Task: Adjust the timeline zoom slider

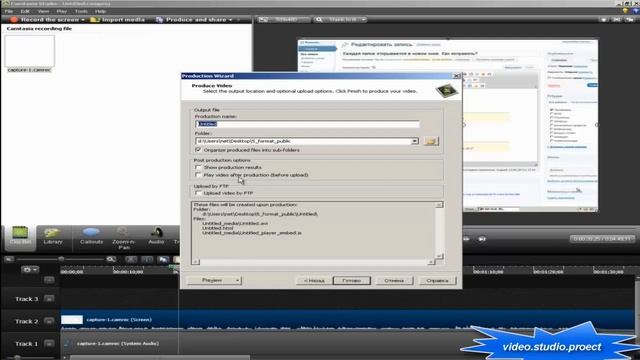Action: point(61,259)
